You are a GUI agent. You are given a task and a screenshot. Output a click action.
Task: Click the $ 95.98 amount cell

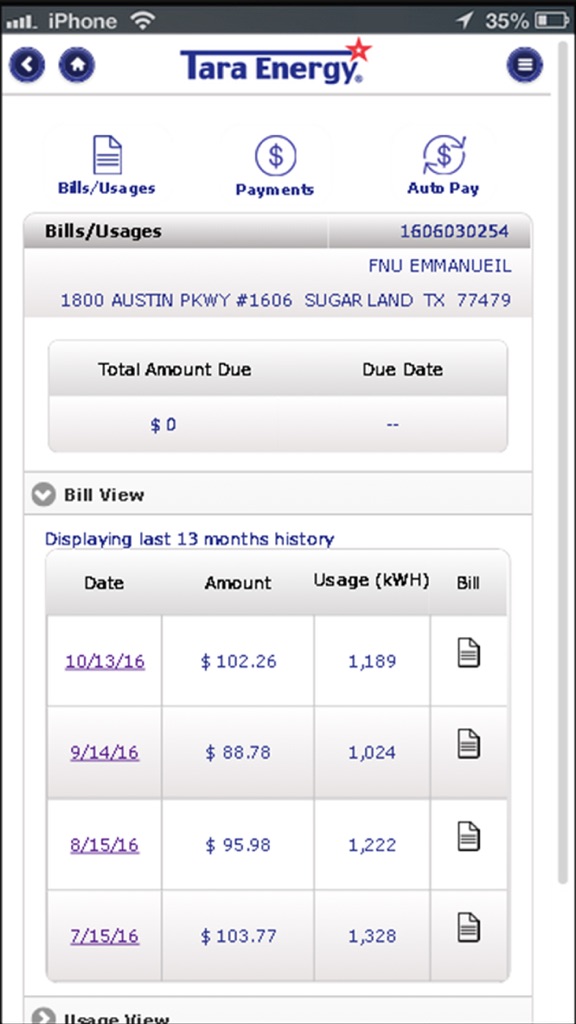238,845
